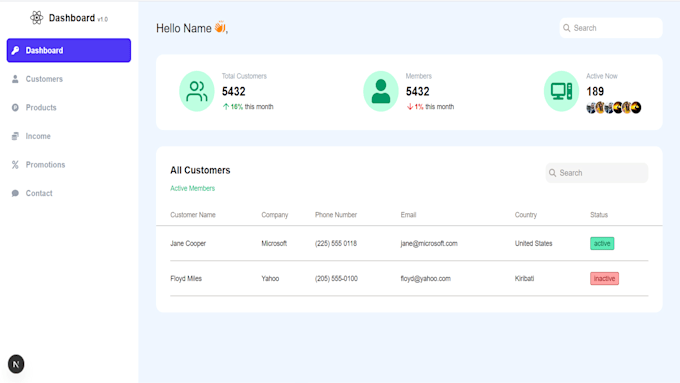Click the Total Customers 5432 value

[x=234, y=92]
